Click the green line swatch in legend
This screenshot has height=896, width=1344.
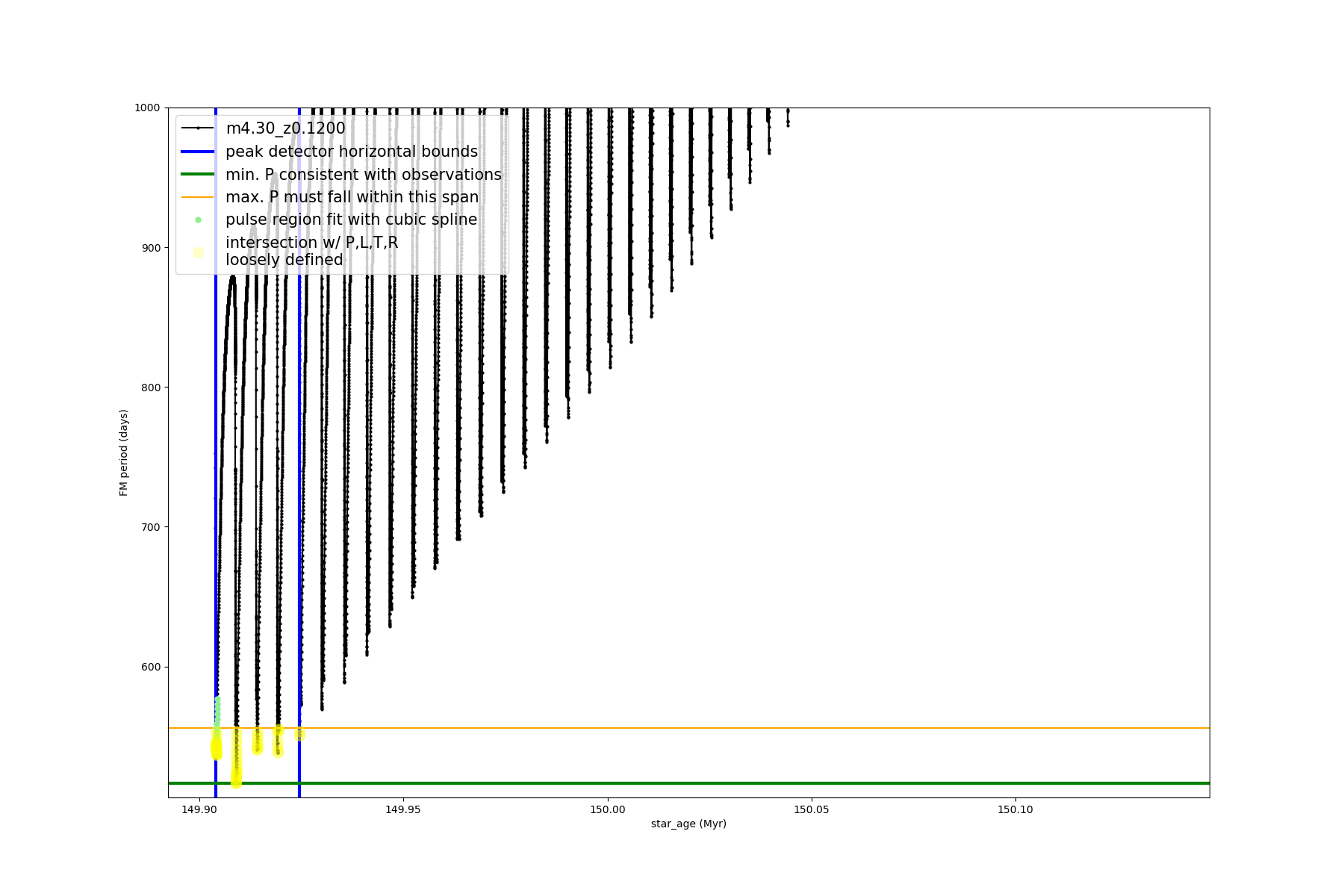click(x=198, y=174)
